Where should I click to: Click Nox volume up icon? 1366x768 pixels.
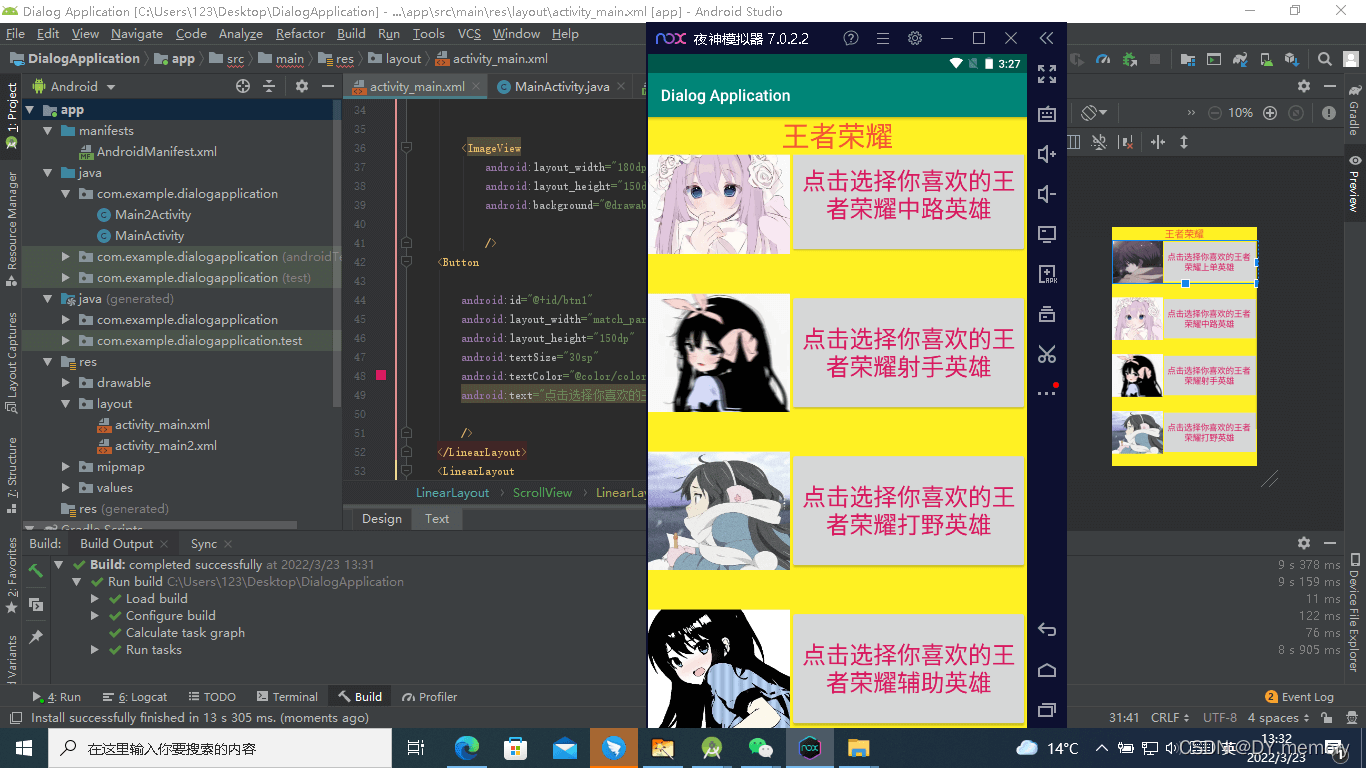click(1047, 154)
